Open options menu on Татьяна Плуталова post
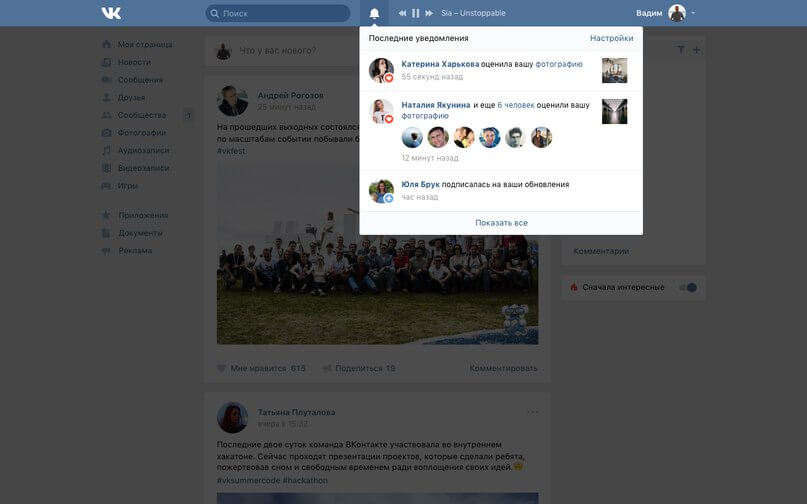 coord(532,412)
